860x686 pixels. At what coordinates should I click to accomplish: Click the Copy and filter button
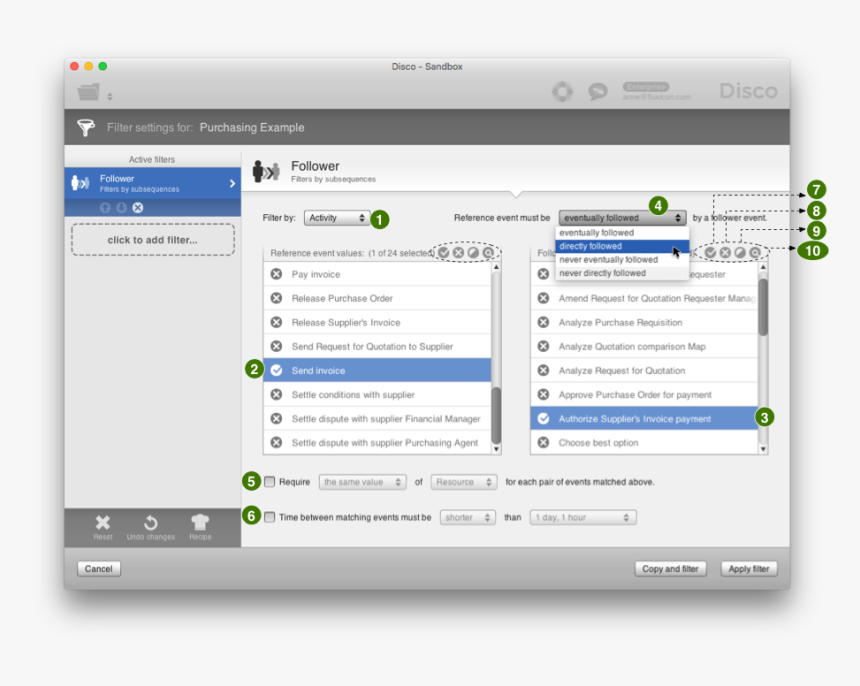(x=670, y=569)
